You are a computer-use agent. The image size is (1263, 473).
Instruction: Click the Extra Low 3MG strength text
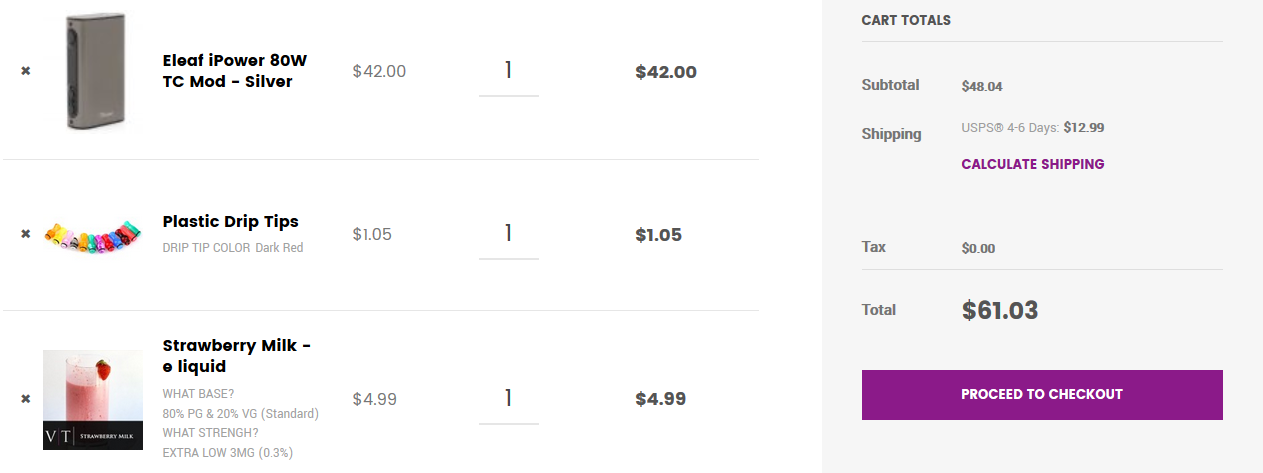pyautogui.click(x=228, y=453)
